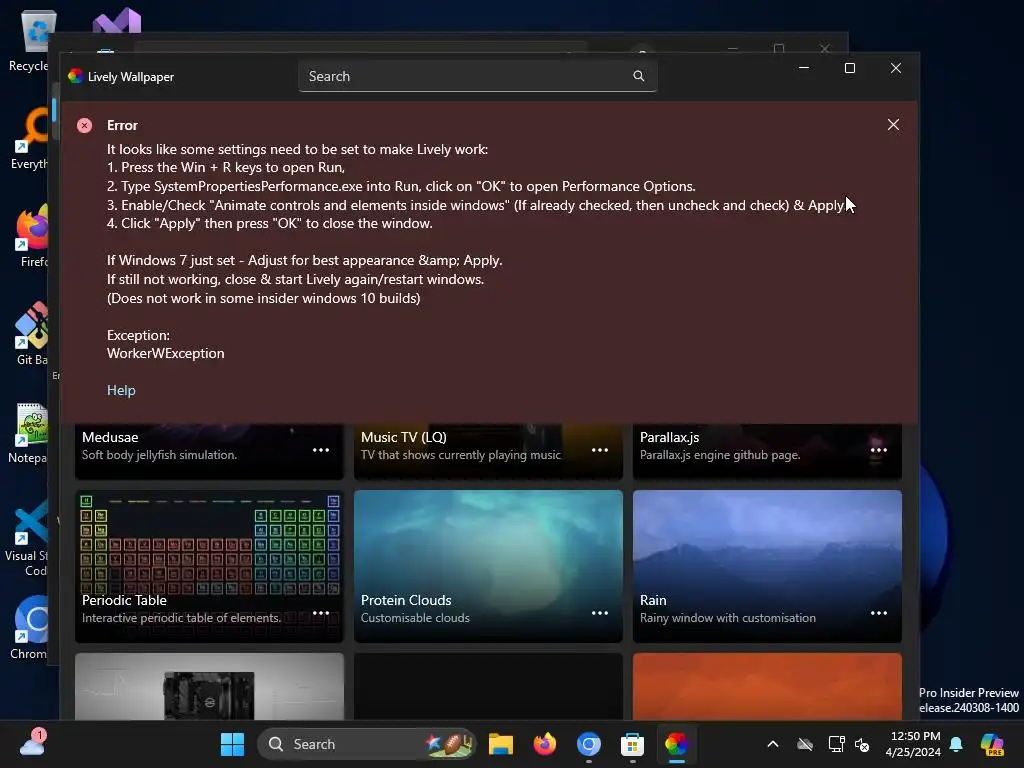The height and width of the screenshot is (768, 1024).
Task: Select the orange wallpaper thumbnail in bottom row
Action: coord(767,686)
